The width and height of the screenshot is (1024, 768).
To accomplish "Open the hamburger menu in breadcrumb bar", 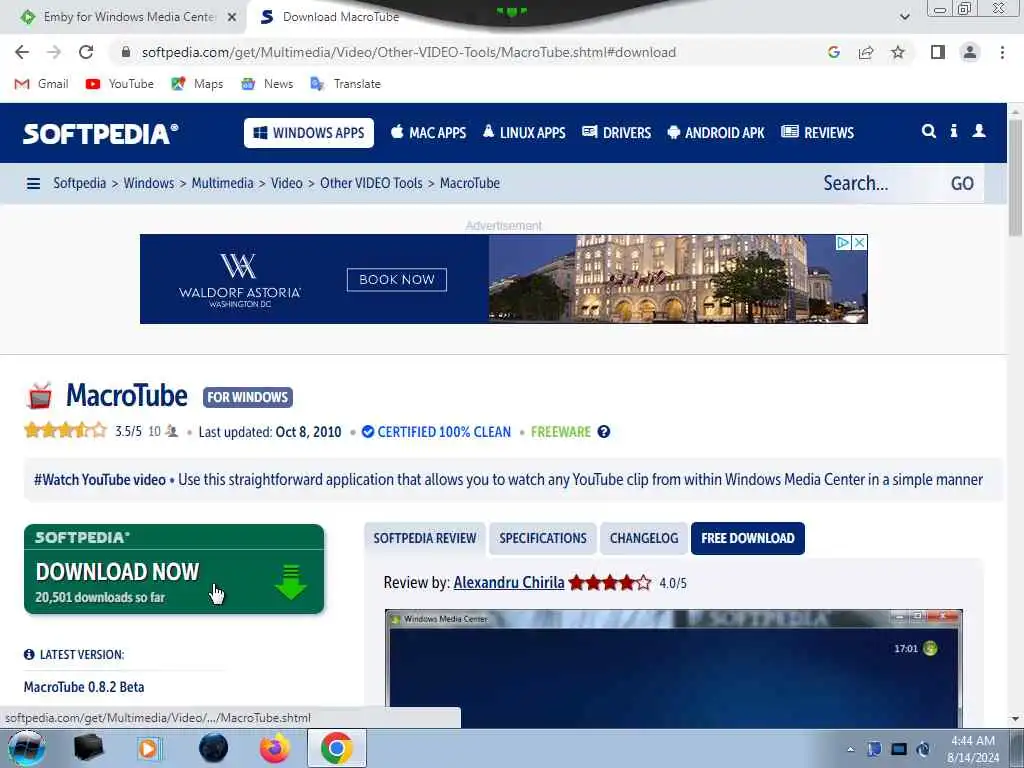I will [33, 184].
